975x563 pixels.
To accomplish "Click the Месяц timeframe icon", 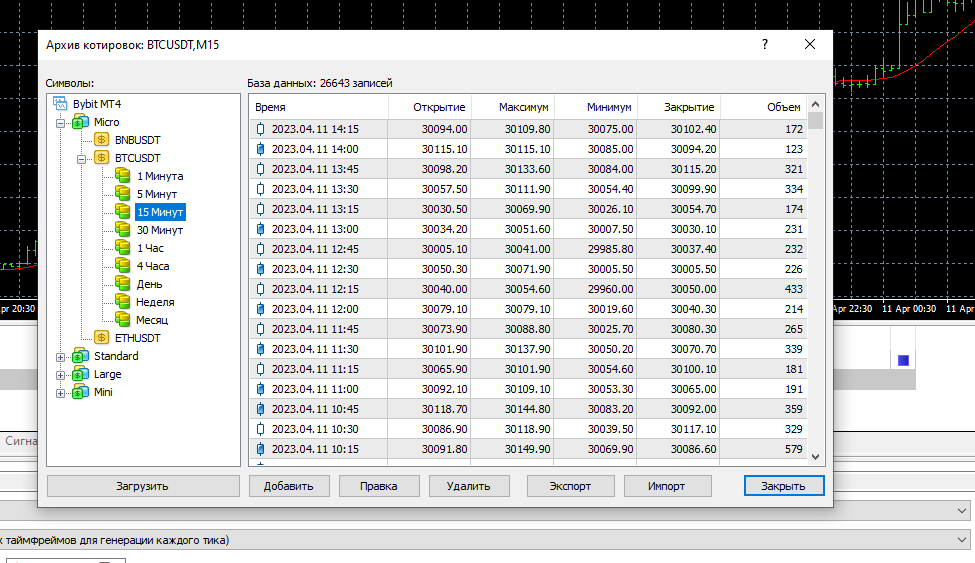I will [122, 320].
